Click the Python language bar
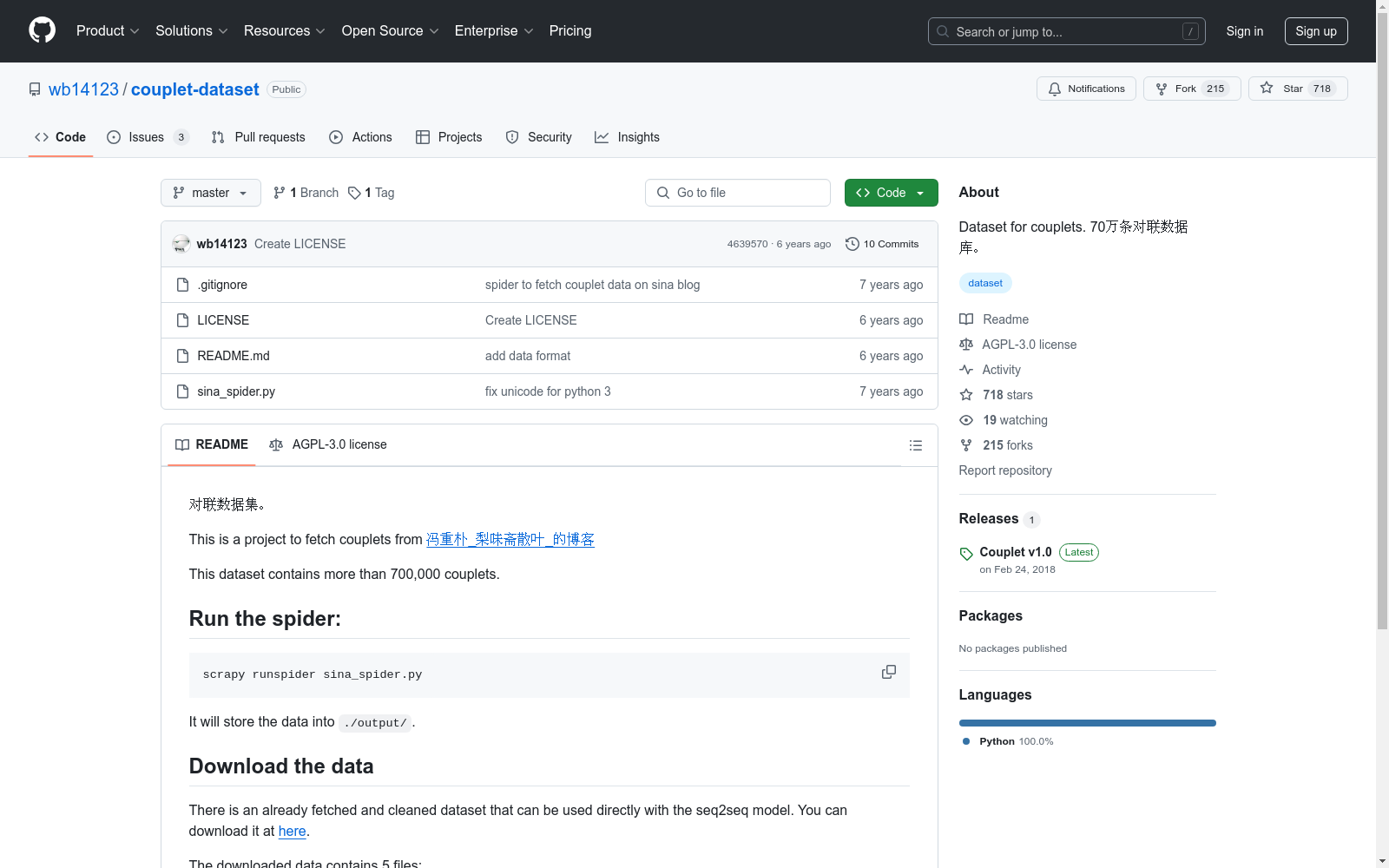Image resolution: width=1389 pixels, height=868 pixels. click(x=1088, y=723)
